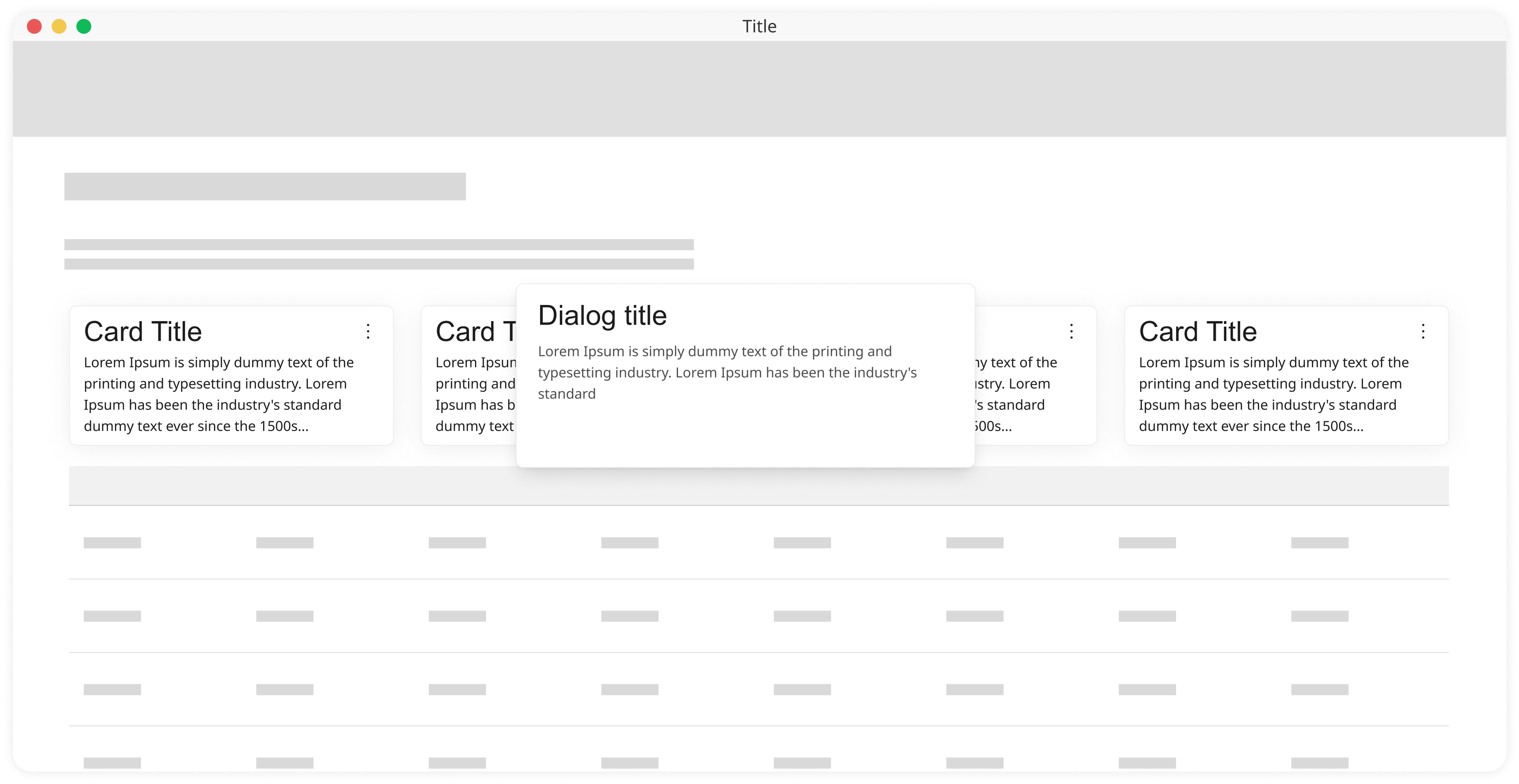Click the "Dialog title" heading
The height and width of the screenshot is (784, 1519).
tap(601, 316)
